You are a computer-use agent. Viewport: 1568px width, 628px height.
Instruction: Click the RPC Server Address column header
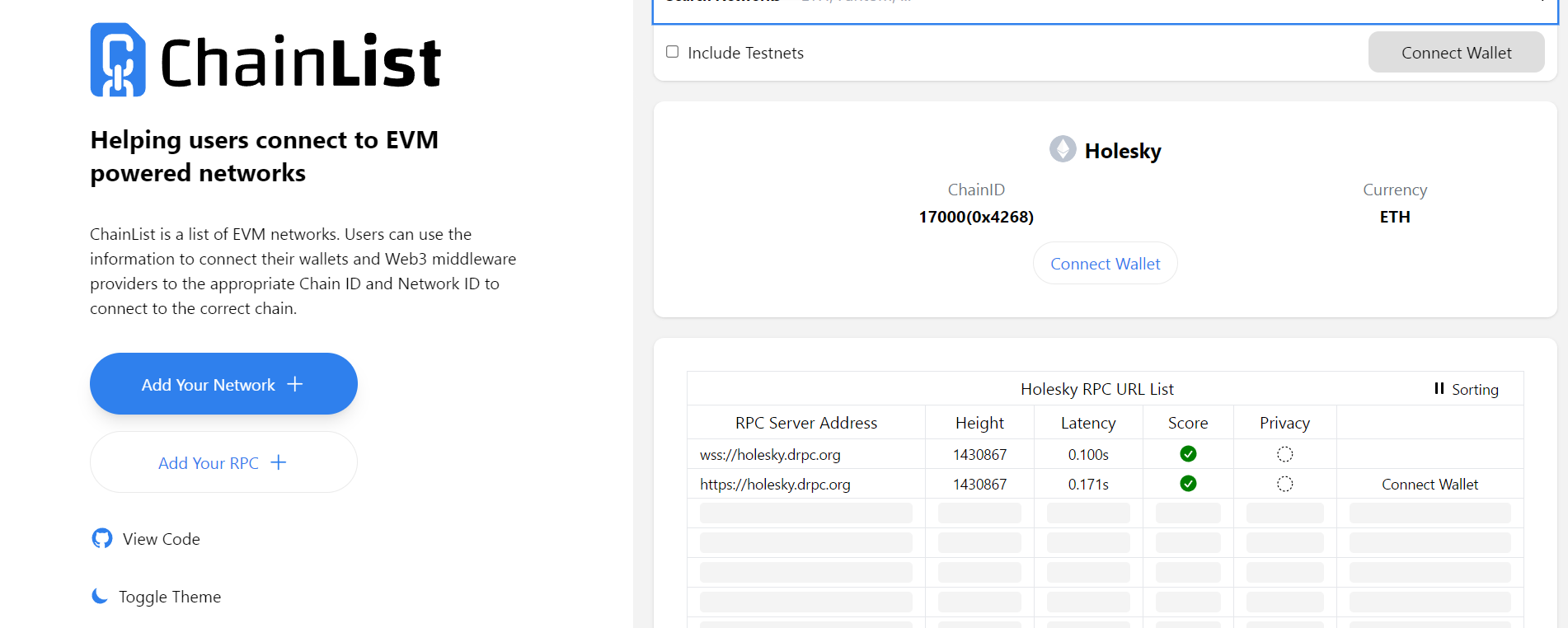pyautogui.click(x=806, y=423)
